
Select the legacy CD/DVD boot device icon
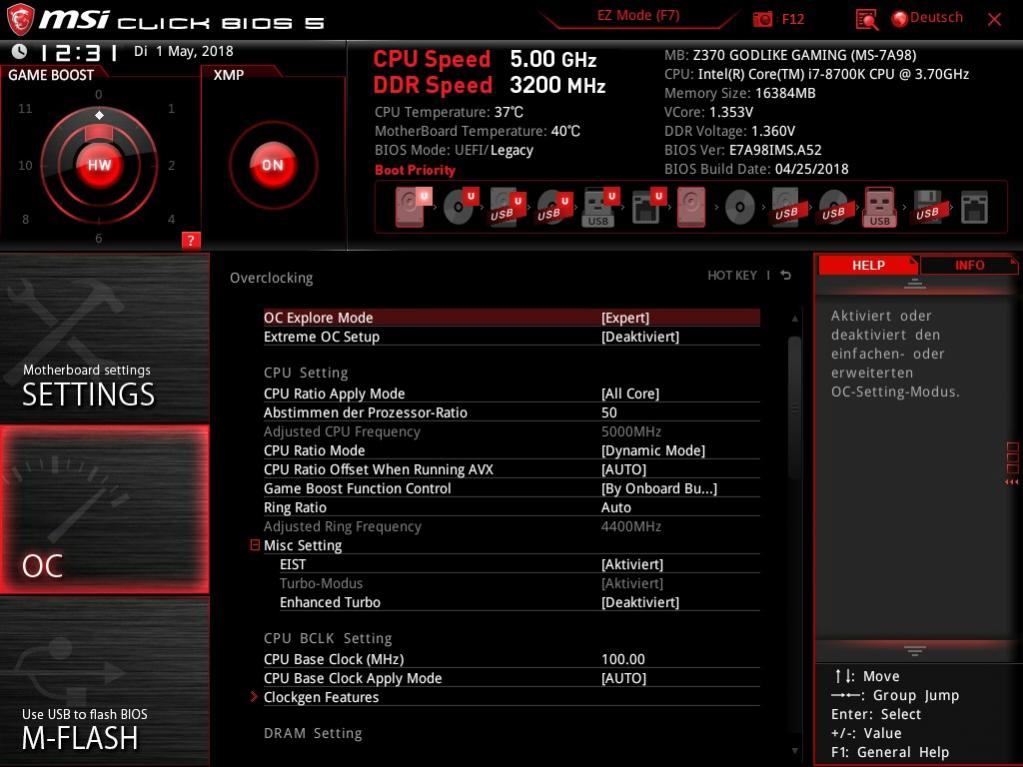coord(740,207)
